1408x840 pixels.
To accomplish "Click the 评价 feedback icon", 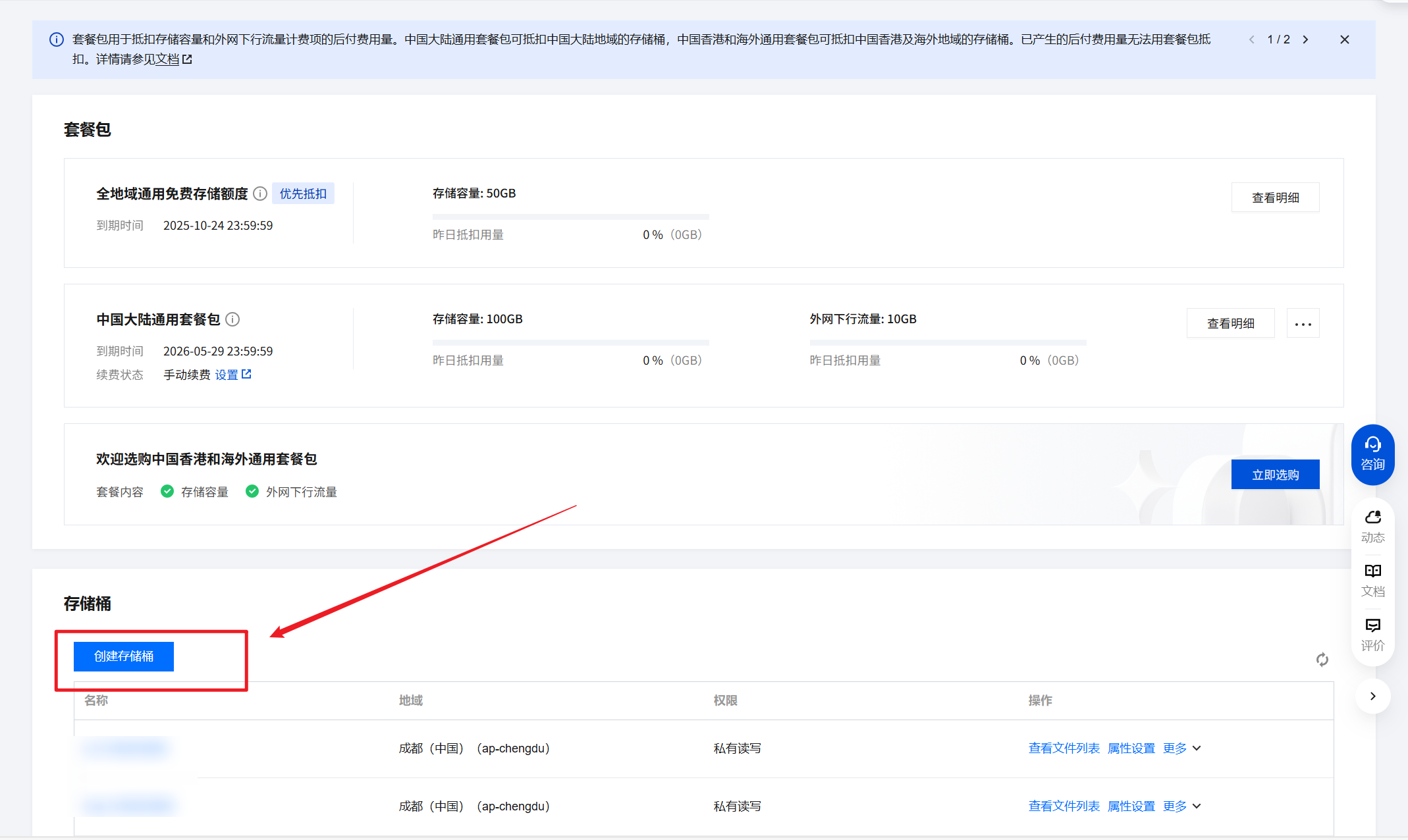I will click(1372, 634).
